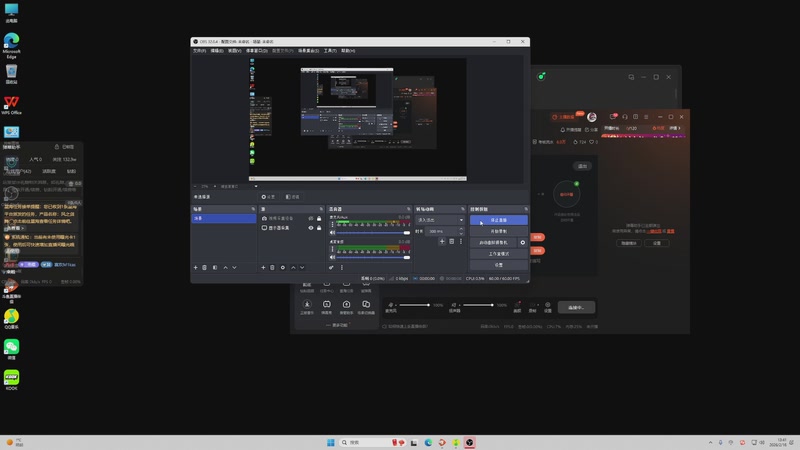This screenshot has width=800, height=450.
Task: Click settings gear in assistant bottom audio bar
Action: [547, 305]
